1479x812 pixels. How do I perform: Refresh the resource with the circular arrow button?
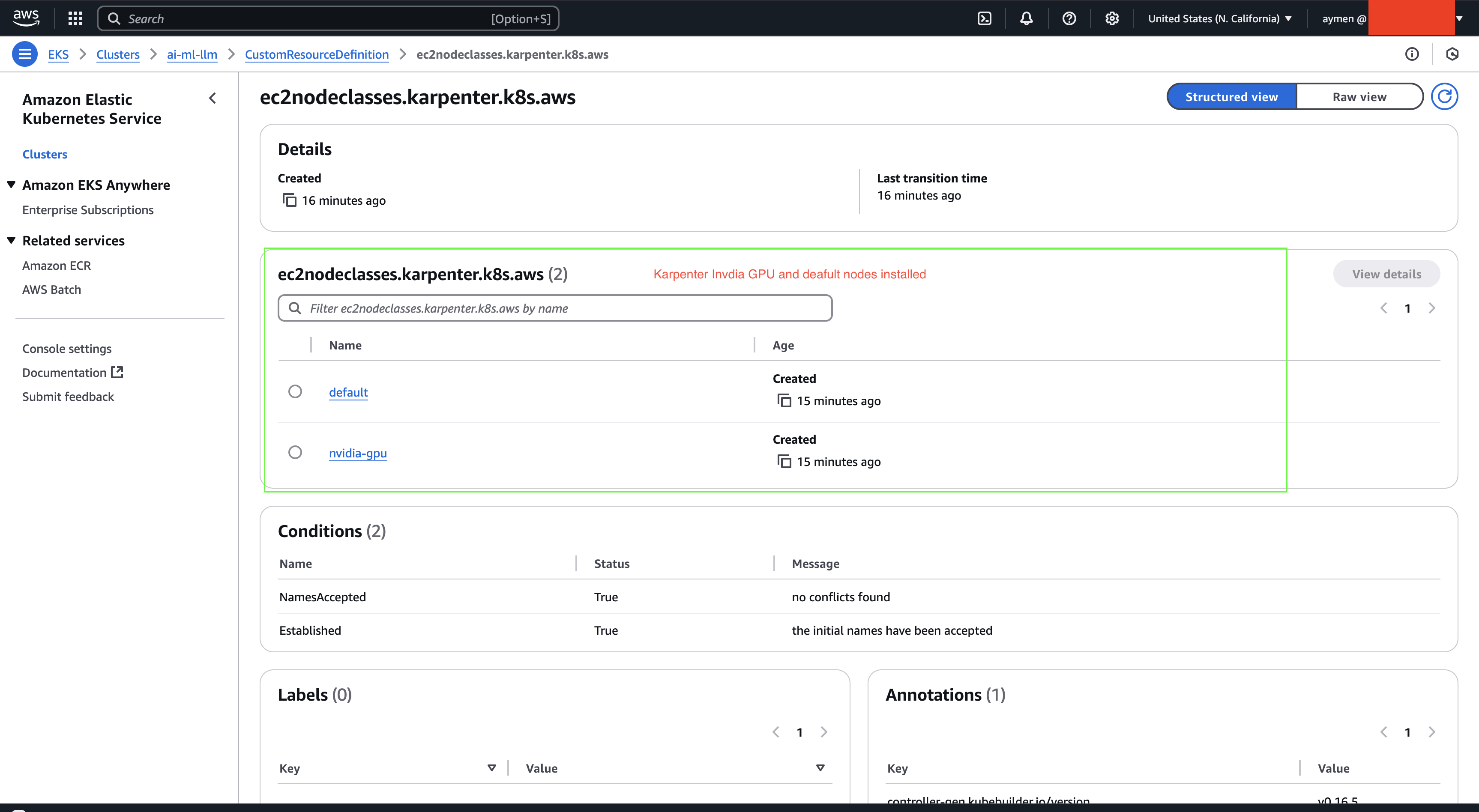(x=1445, y=96)
